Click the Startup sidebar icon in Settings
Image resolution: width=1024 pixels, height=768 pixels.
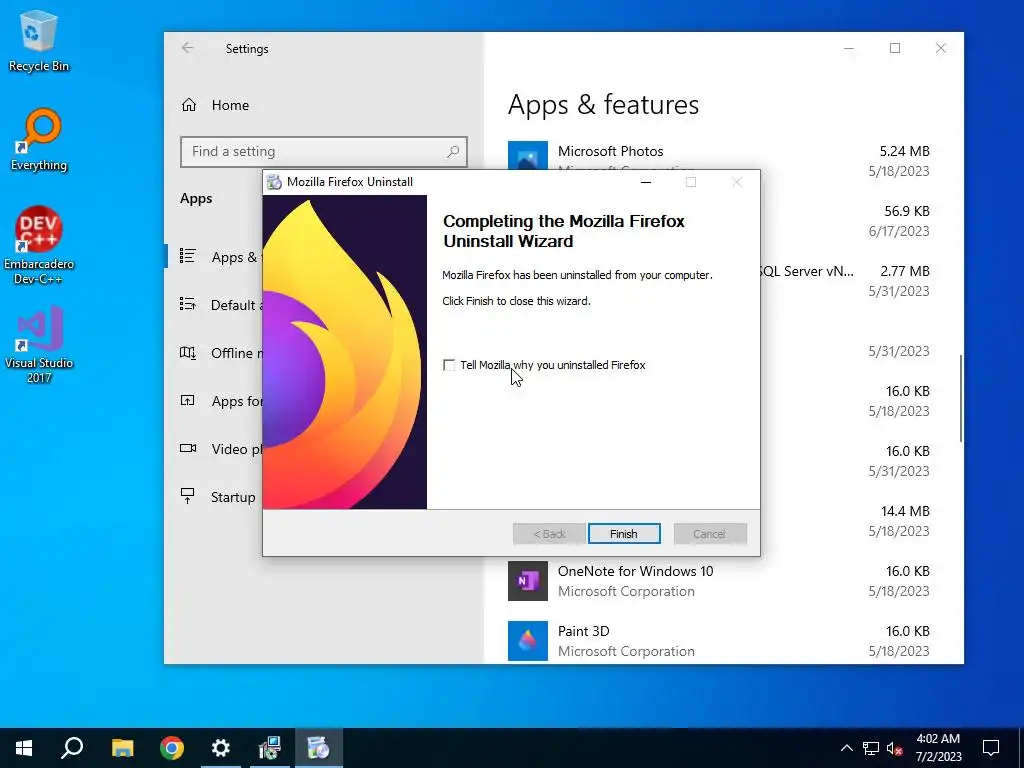click(188, 496)
